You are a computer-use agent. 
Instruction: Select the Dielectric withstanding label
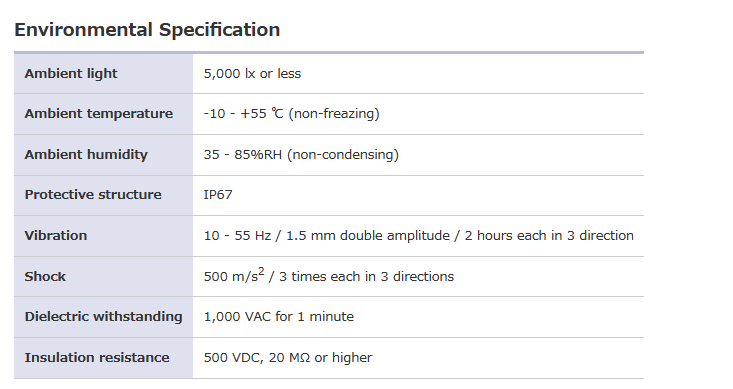(x=103, y=317)
